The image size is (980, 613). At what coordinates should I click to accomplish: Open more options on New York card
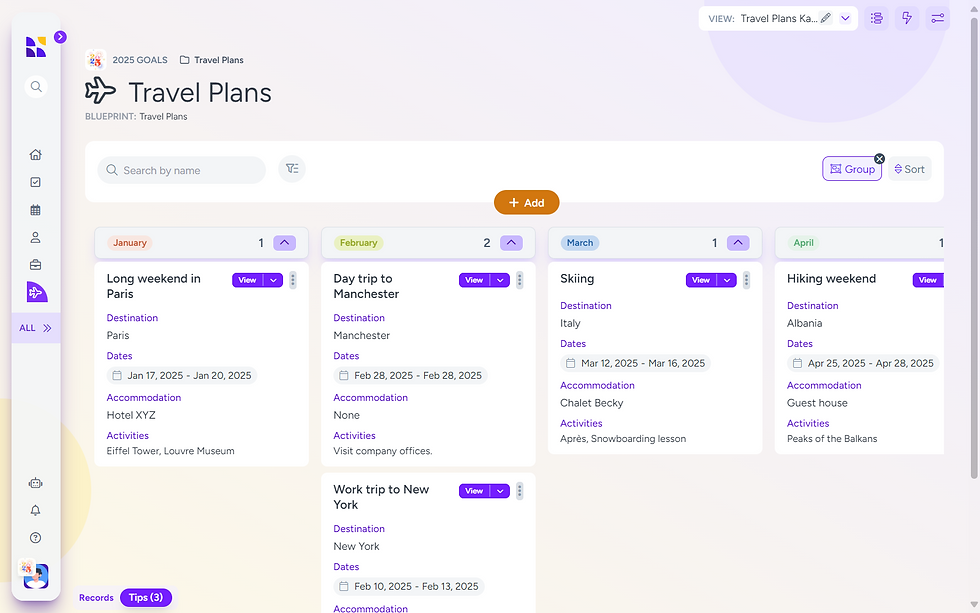pos(519,491)
